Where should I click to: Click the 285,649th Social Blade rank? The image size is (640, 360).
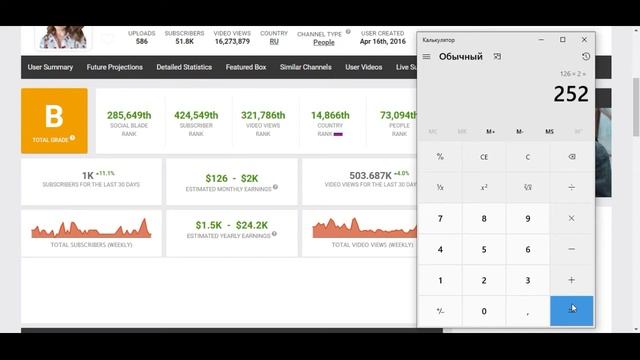[x=129, y=116]
